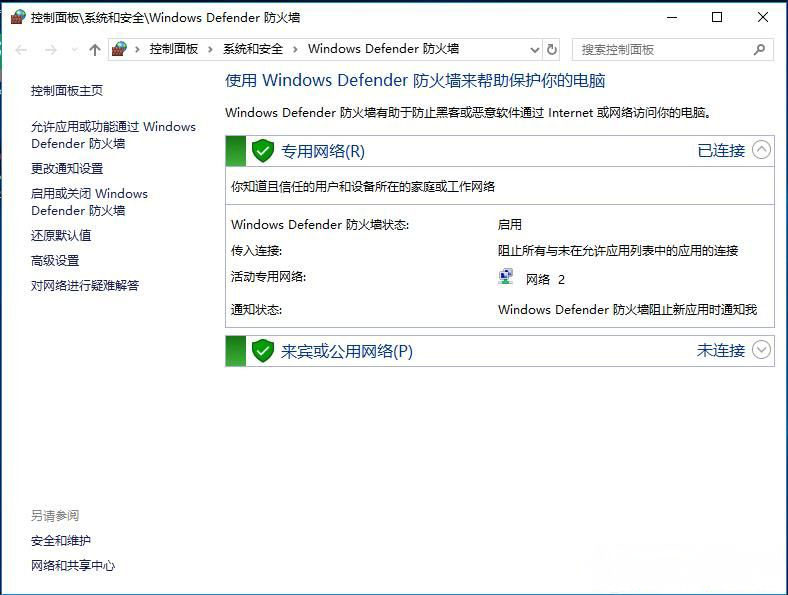
Task: Click the firewall icon in title bar
Action: 18,17
